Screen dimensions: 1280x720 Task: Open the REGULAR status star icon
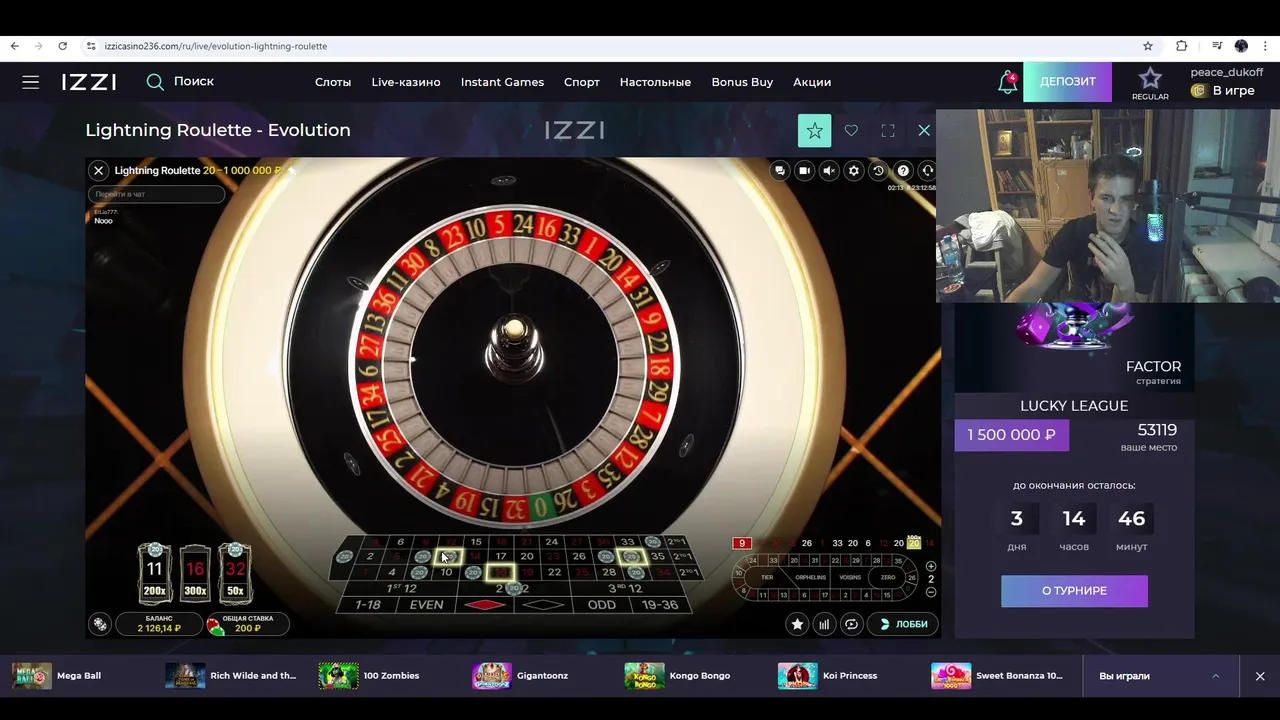click(x=1150, y=79)
